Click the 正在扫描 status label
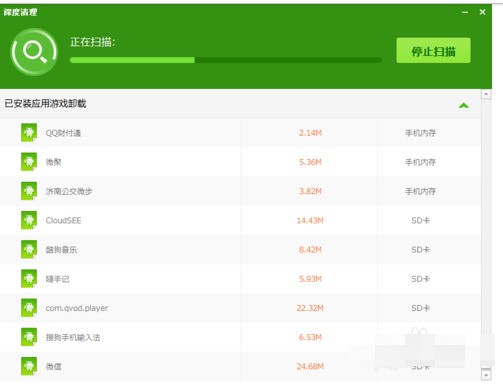This screenshot has width=503, height=386. click(x=93, y=42)
